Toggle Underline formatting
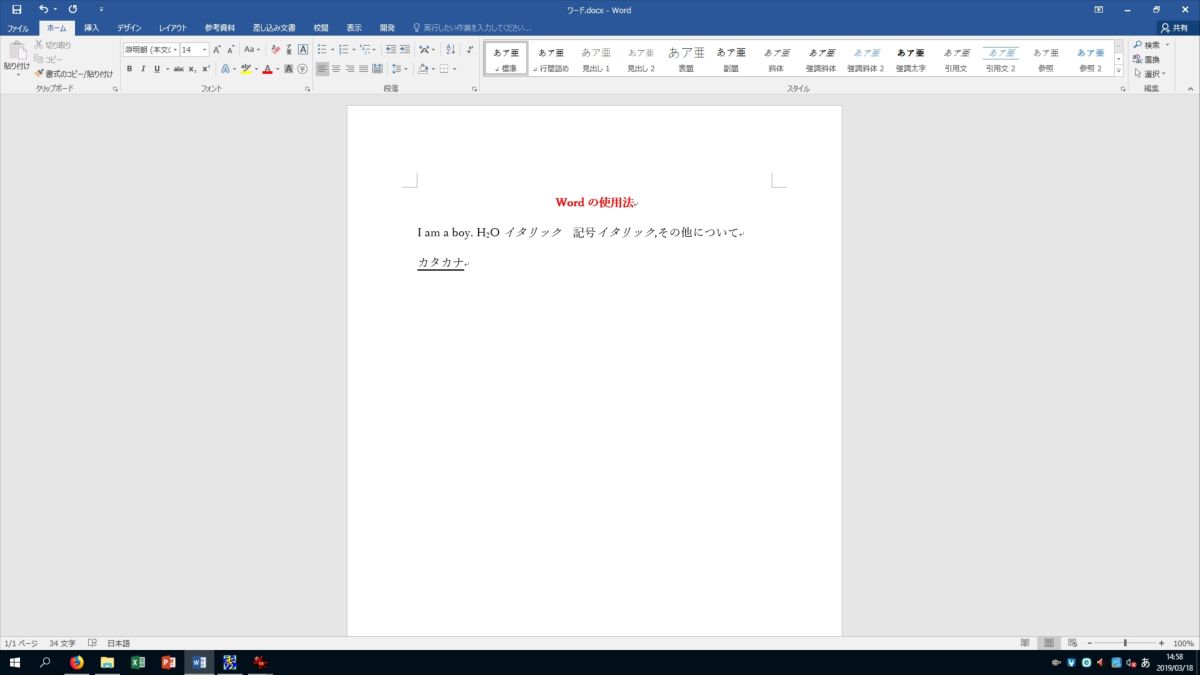 [x=156, y=69]
